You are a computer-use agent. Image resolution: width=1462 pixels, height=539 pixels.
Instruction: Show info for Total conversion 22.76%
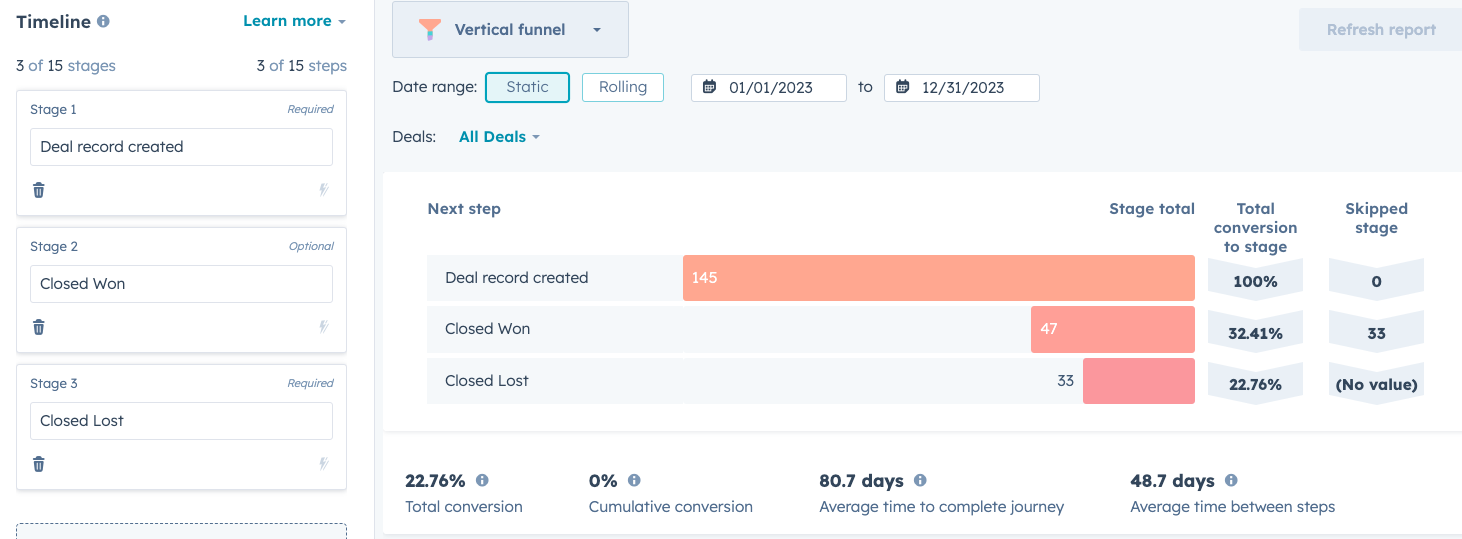[482, 481]
